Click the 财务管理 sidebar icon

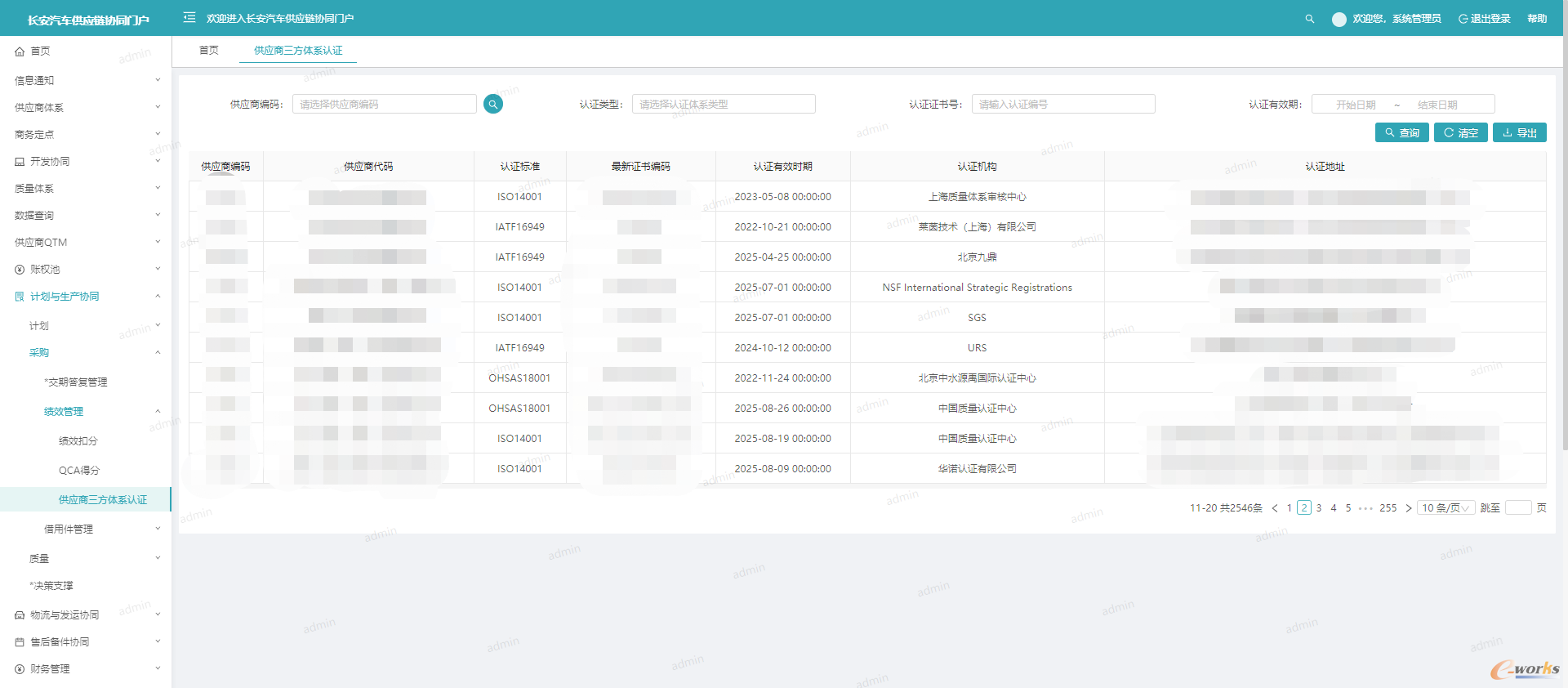(x=20, y=669)
